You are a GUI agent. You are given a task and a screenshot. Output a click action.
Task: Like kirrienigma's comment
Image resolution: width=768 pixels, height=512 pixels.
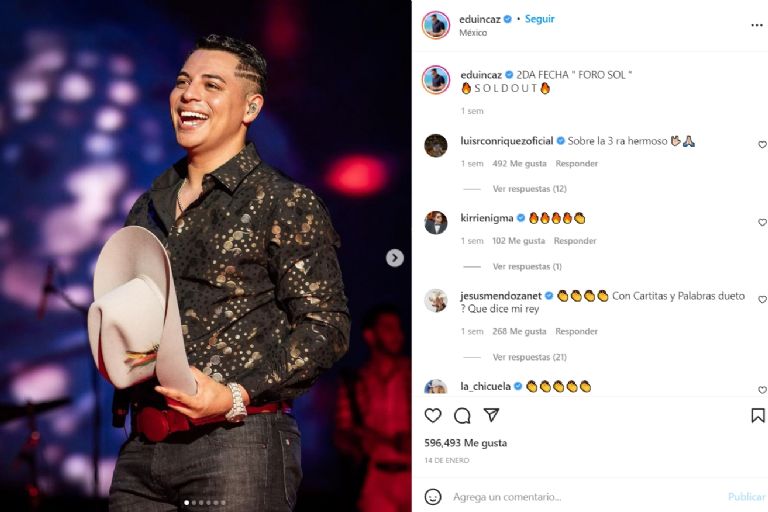tap(762, 222)
